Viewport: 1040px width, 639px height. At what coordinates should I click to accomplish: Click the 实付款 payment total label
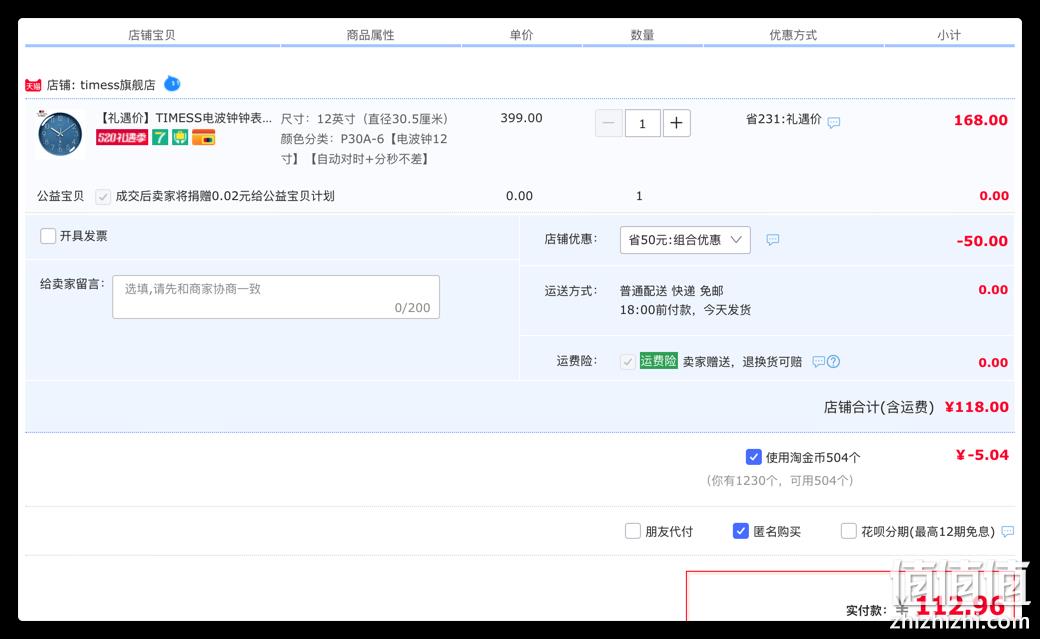click(x=866, y=610)
